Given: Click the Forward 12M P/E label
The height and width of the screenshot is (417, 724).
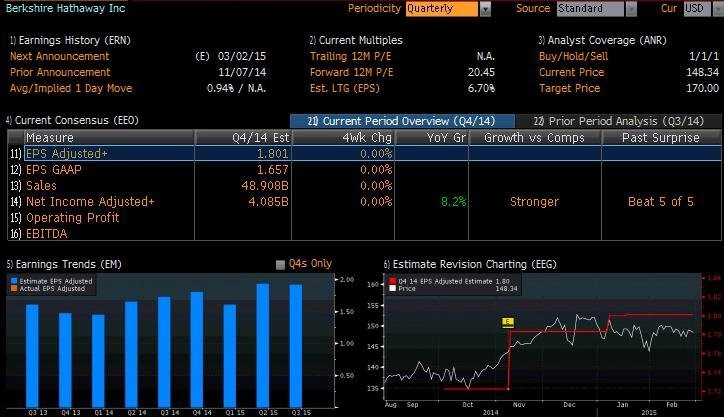Looking at the screenshot, I should coord(351,73).
